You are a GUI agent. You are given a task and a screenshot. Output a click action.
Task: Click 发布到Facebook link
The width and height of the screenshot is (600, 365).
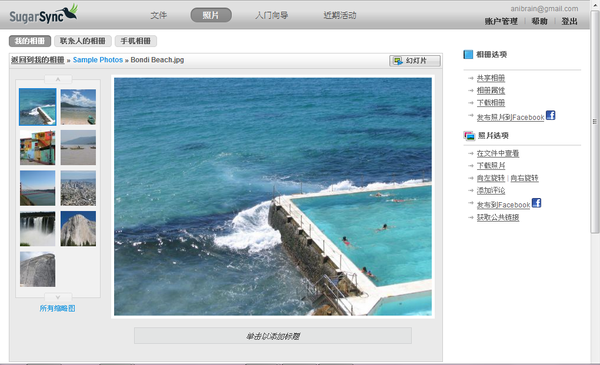point(503,205)
